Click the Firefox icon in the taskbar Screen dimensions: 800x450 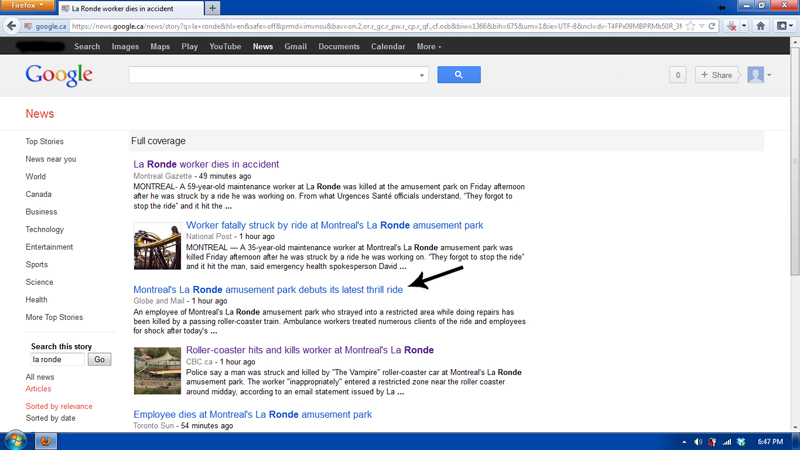point(46,441)
